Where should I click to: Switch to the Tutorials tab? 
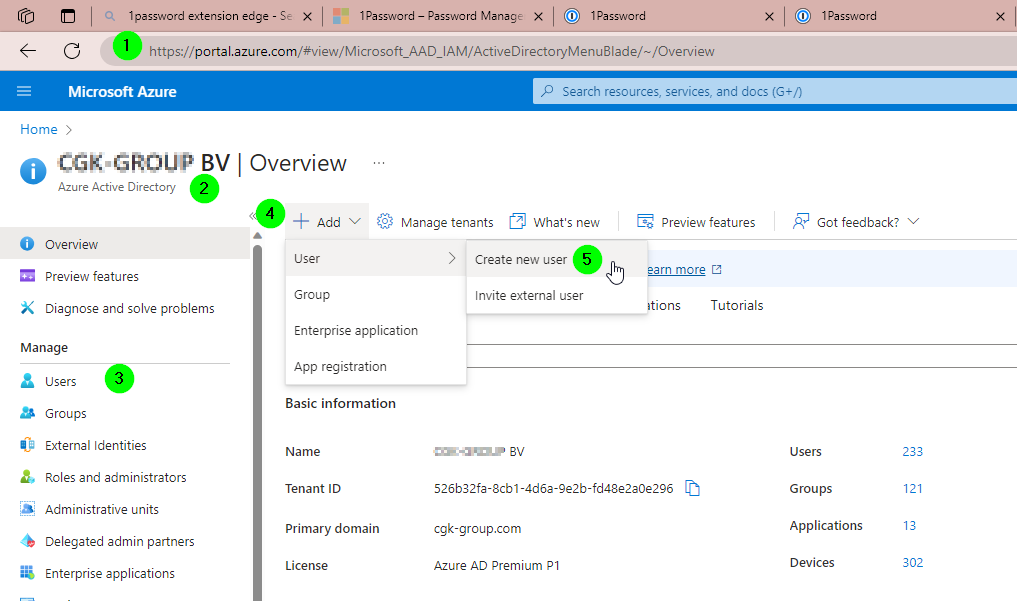737,305
